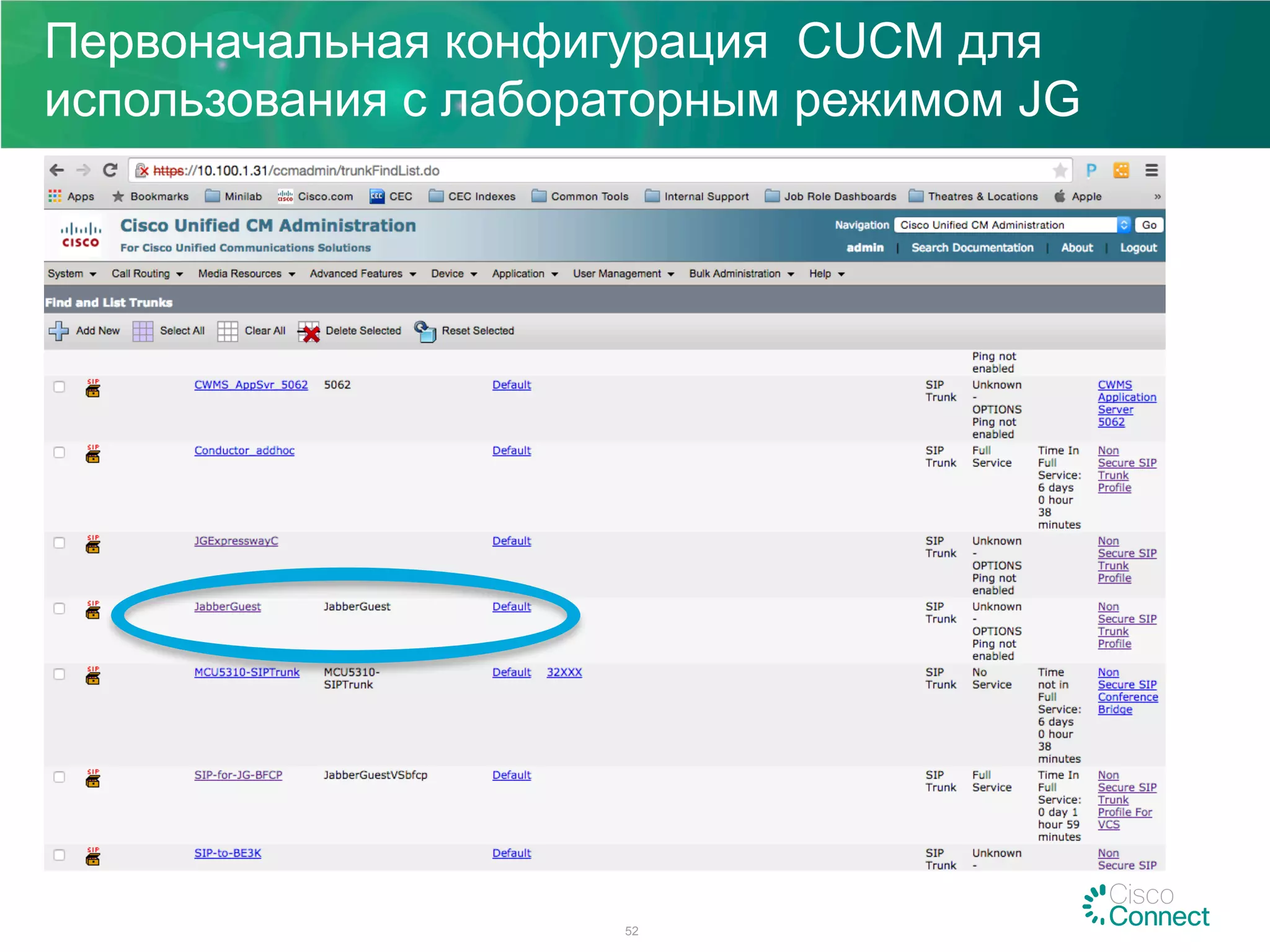Open the browser hamburger menu
This screenshot has width=1270, height=952.
1152,170
